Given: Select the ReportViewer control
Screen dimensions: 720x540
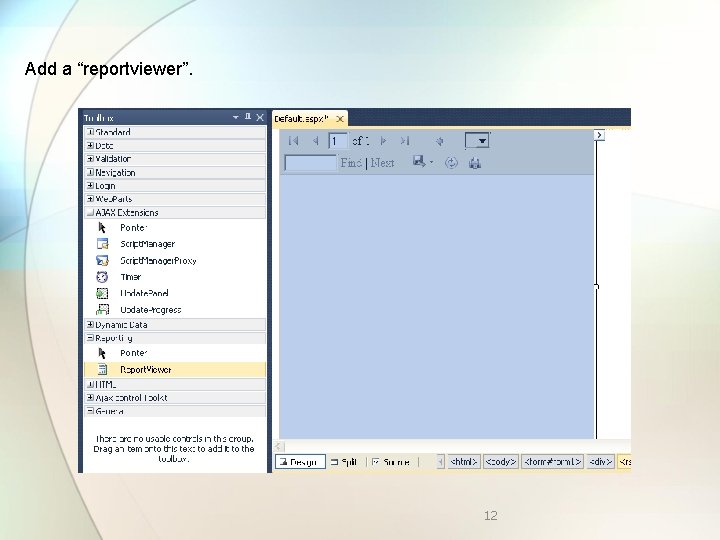Looking at the screenshot, I should 175,369.
